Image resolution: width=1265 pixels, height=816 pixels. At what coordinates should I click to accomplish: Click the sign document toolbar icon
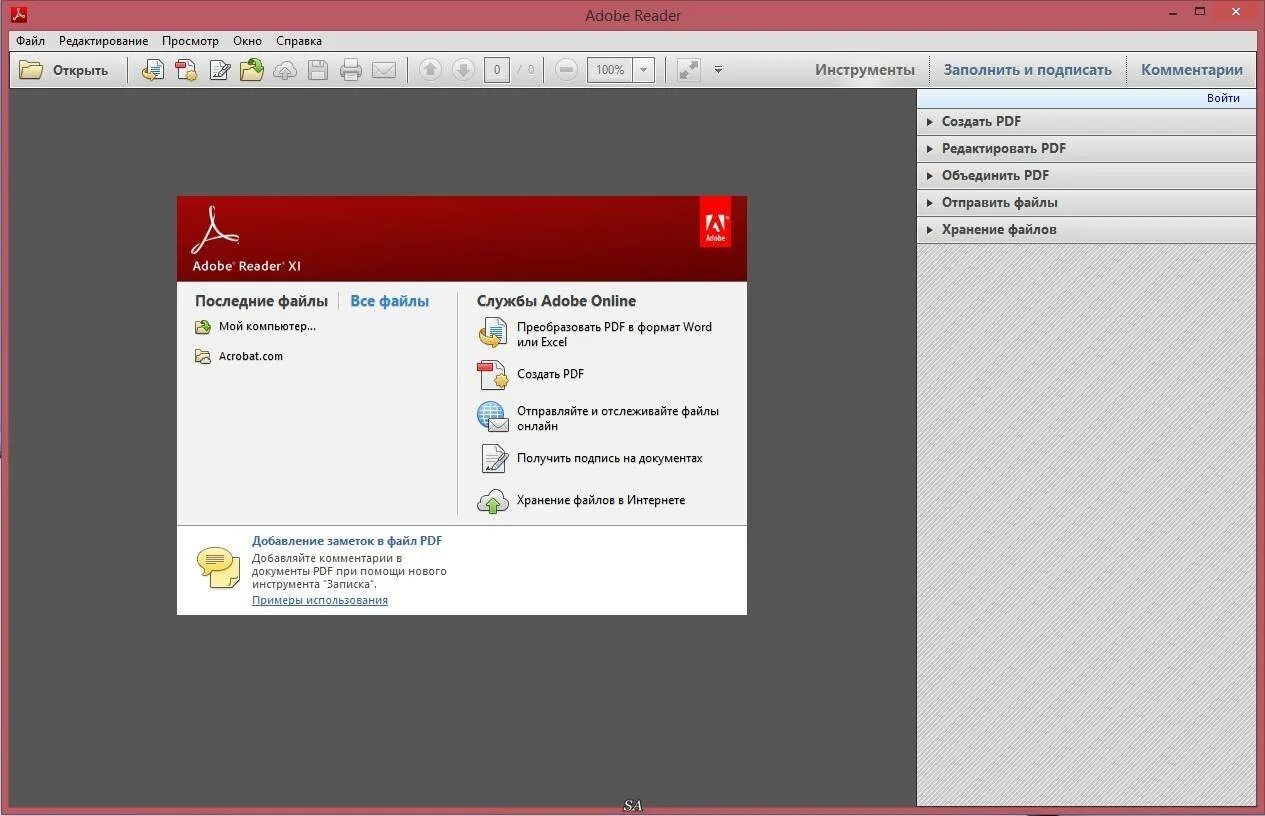219,70
